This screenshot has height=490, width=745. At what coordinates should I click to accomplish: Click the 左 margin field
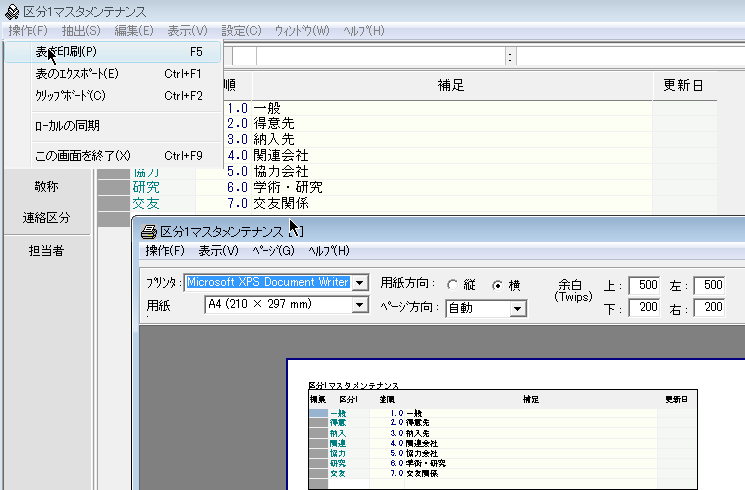pos(709,285)
